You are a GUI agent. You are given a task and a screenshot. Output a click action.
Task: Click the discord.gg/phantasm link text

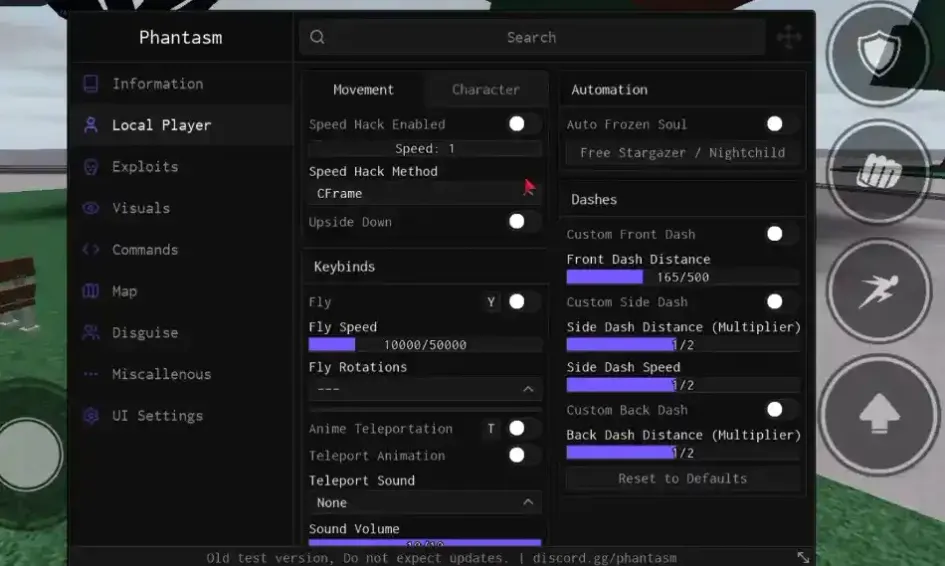coord(604,558)
